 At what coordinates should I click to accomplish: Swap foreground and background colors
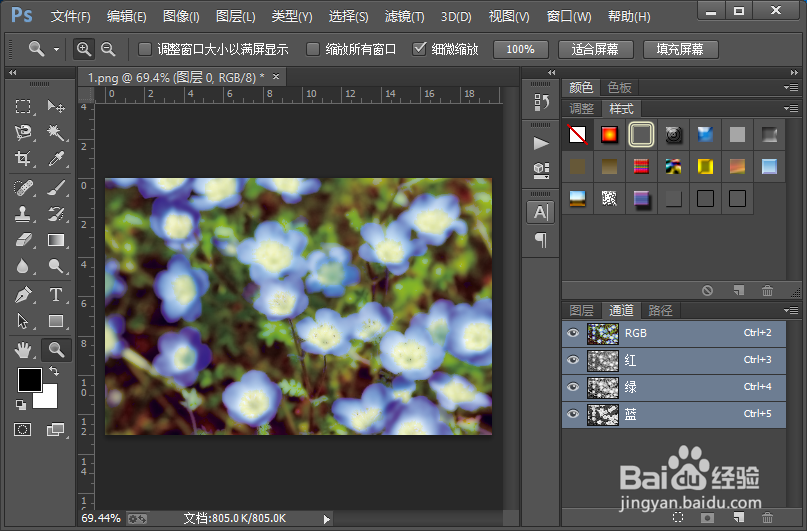54,370
